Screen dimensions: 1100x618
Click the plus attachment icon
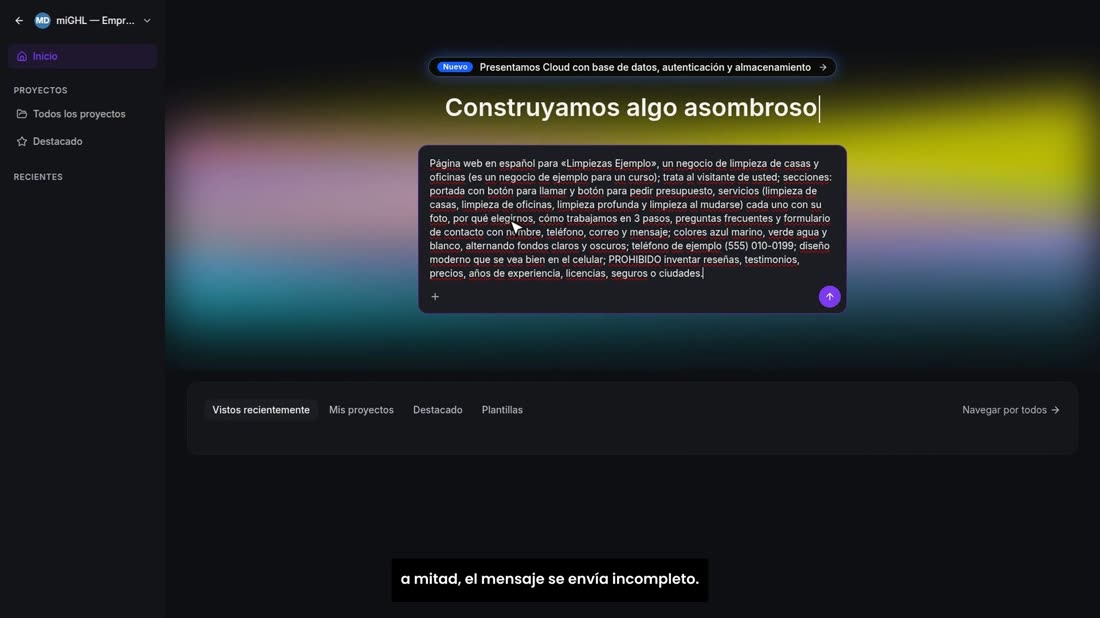[x=435, y=297]
